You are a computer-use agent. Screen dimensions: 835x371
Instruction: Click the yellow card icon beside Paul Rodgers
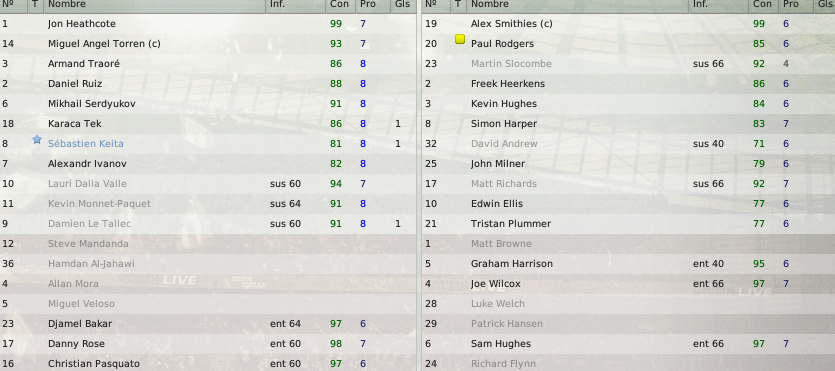(x=460, y=39)
